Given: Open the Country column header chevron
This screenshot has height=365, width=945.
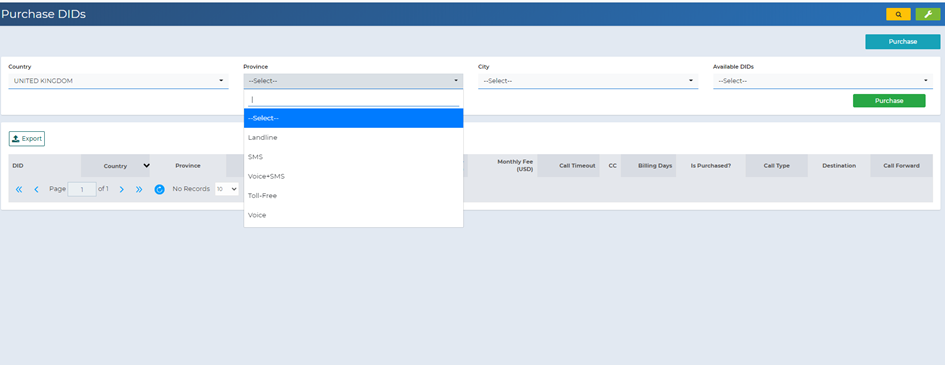Looking at the screenshot, I should pos(146,166).
